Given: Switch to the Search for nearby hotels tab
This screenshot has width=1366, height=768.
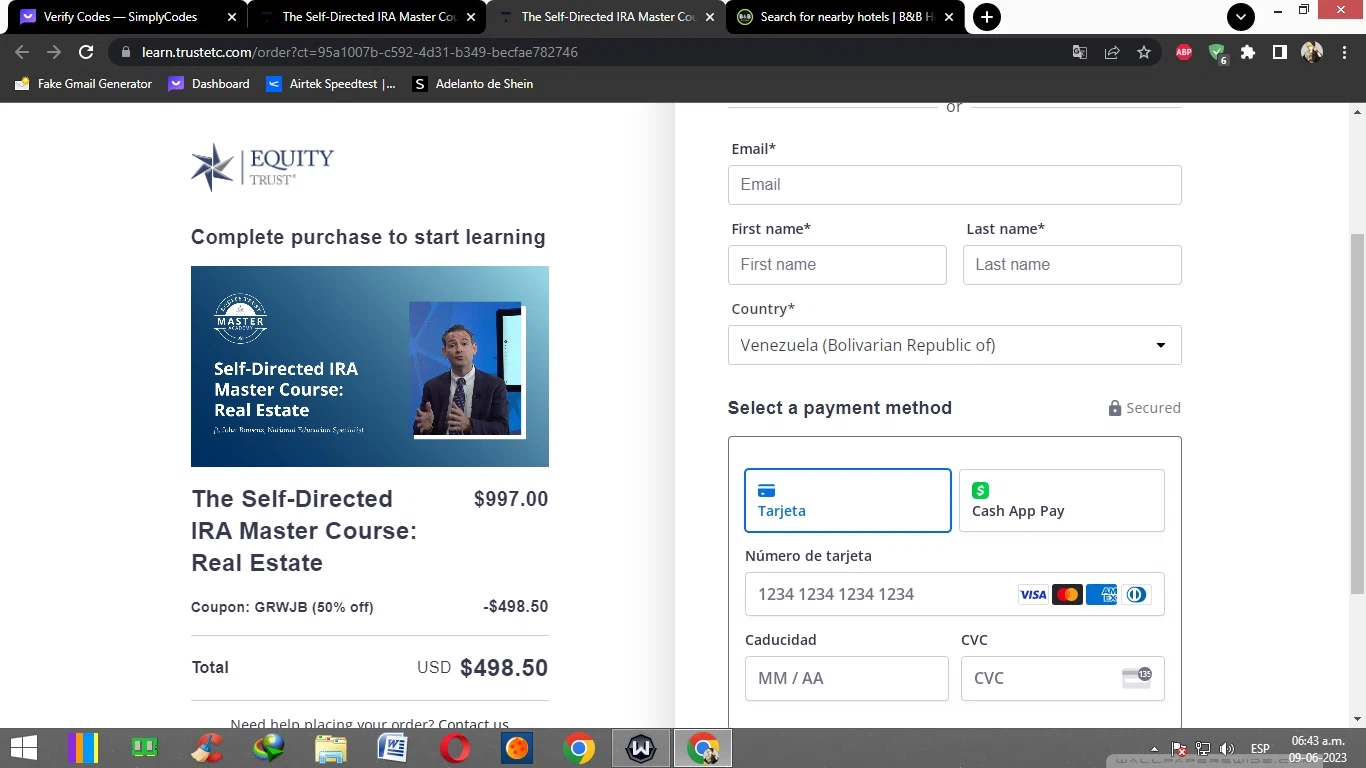Looking at the screenshot, I should 846,17.
